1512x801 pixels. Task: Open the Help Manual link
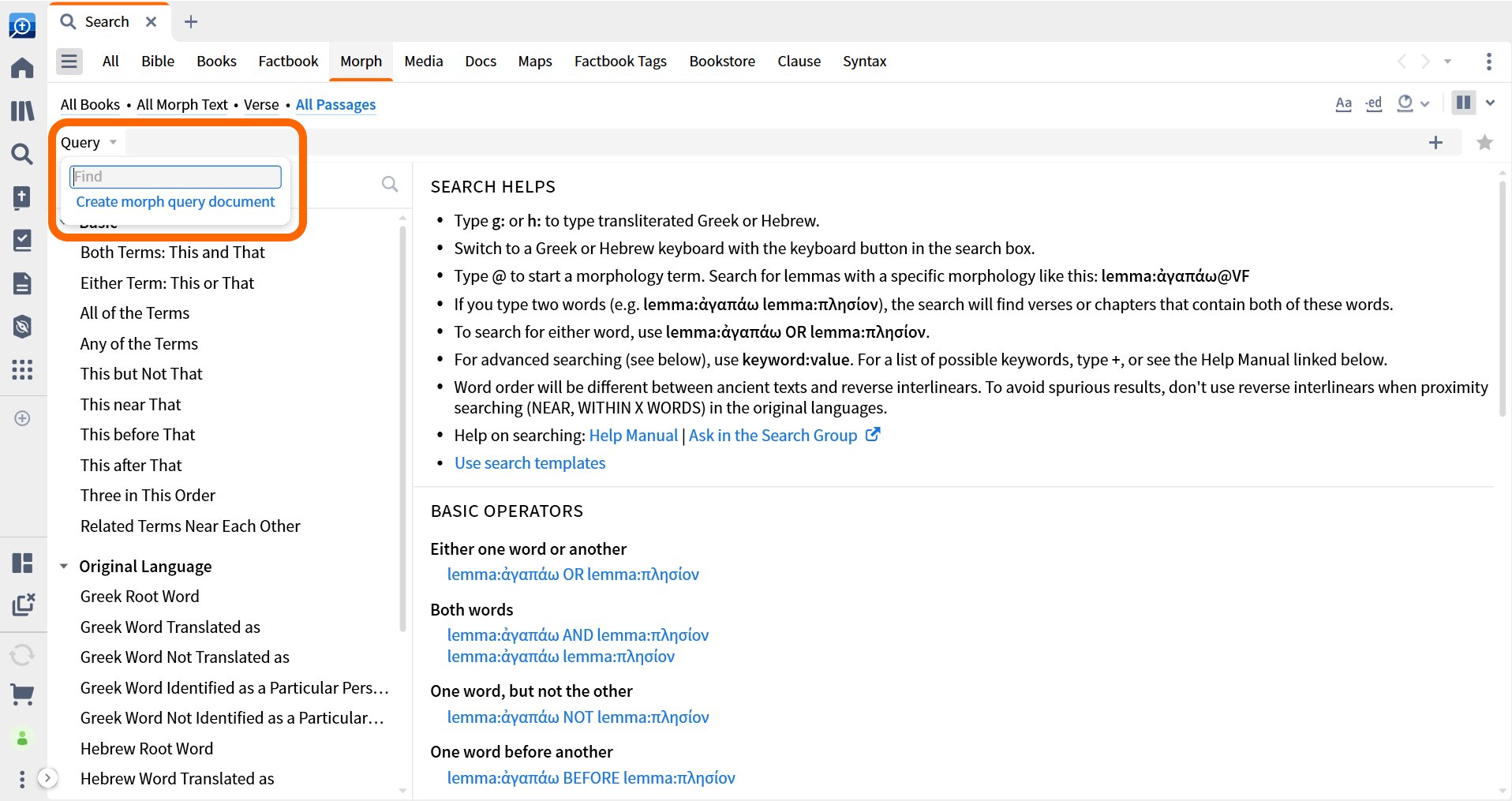point(633,436)
